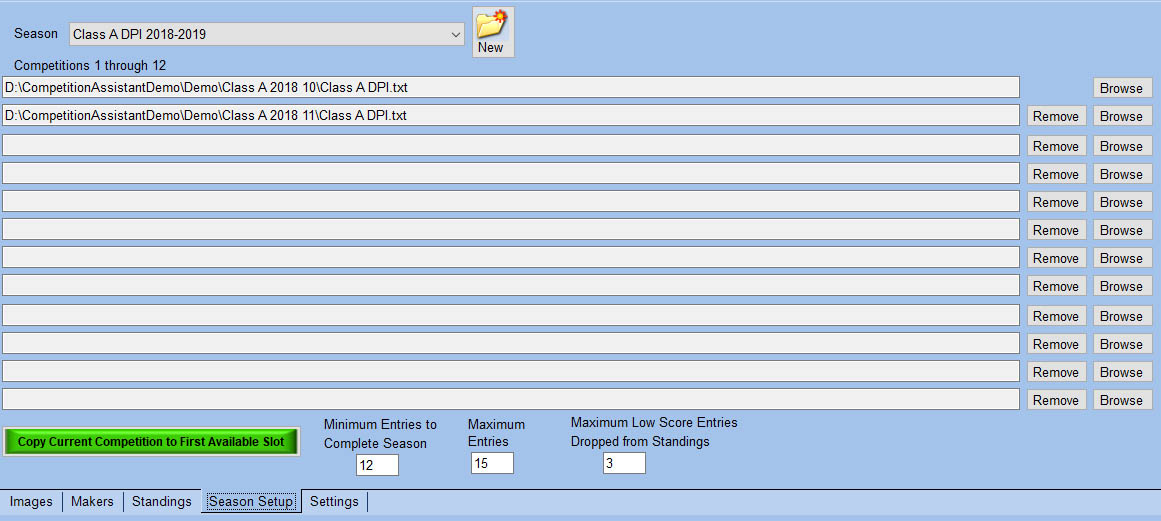This screenshot has height=521, width=1161.
Task: Click Remove on the sixth competition slot
Action: [1056, 230]
